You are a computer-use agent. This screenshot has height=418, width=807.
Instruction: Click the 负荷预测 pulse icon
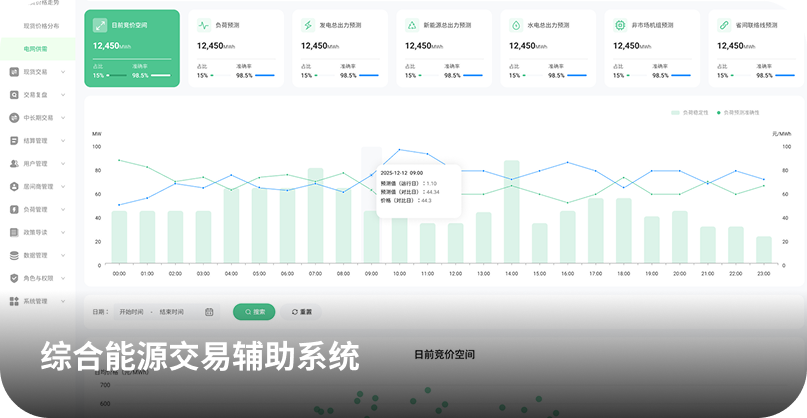(204, 25)
